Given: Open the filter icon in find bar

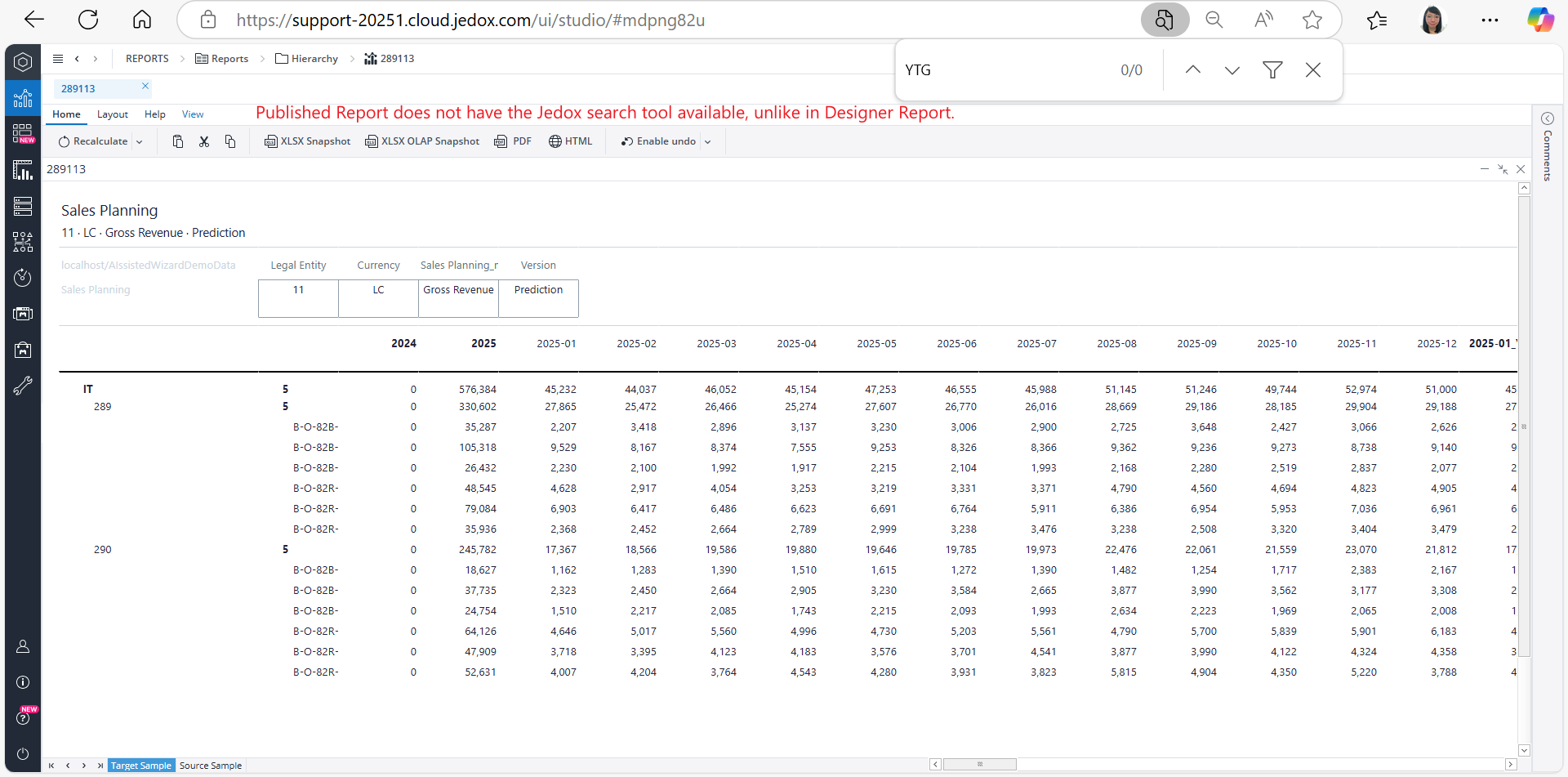Looking at the screenshot, I should click(x=1272, y=70).
